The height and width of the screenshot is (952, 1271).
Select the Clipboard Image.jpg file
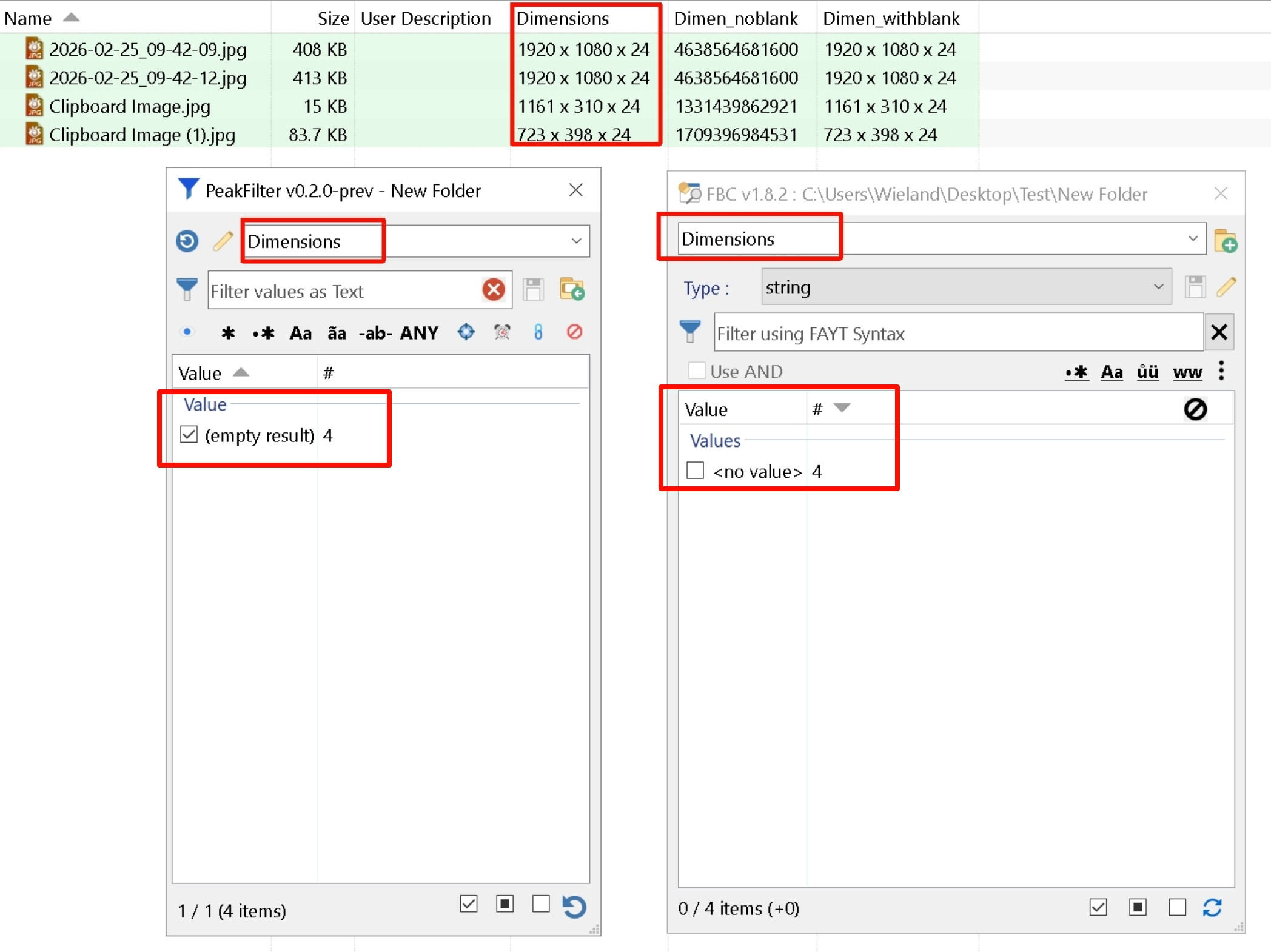[129, 107]
